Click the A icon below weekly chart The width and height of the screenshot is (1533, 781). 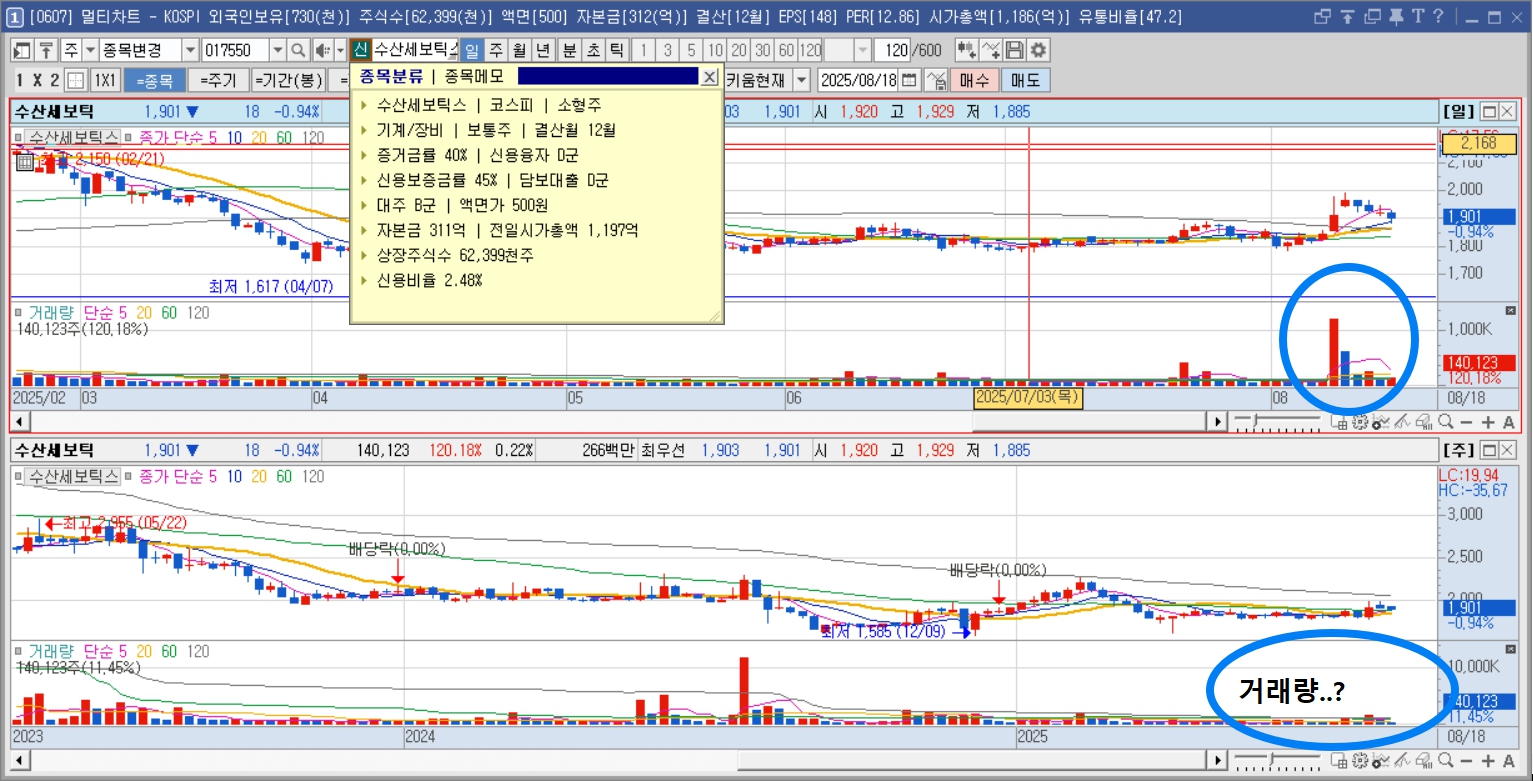click(1509, 761)
